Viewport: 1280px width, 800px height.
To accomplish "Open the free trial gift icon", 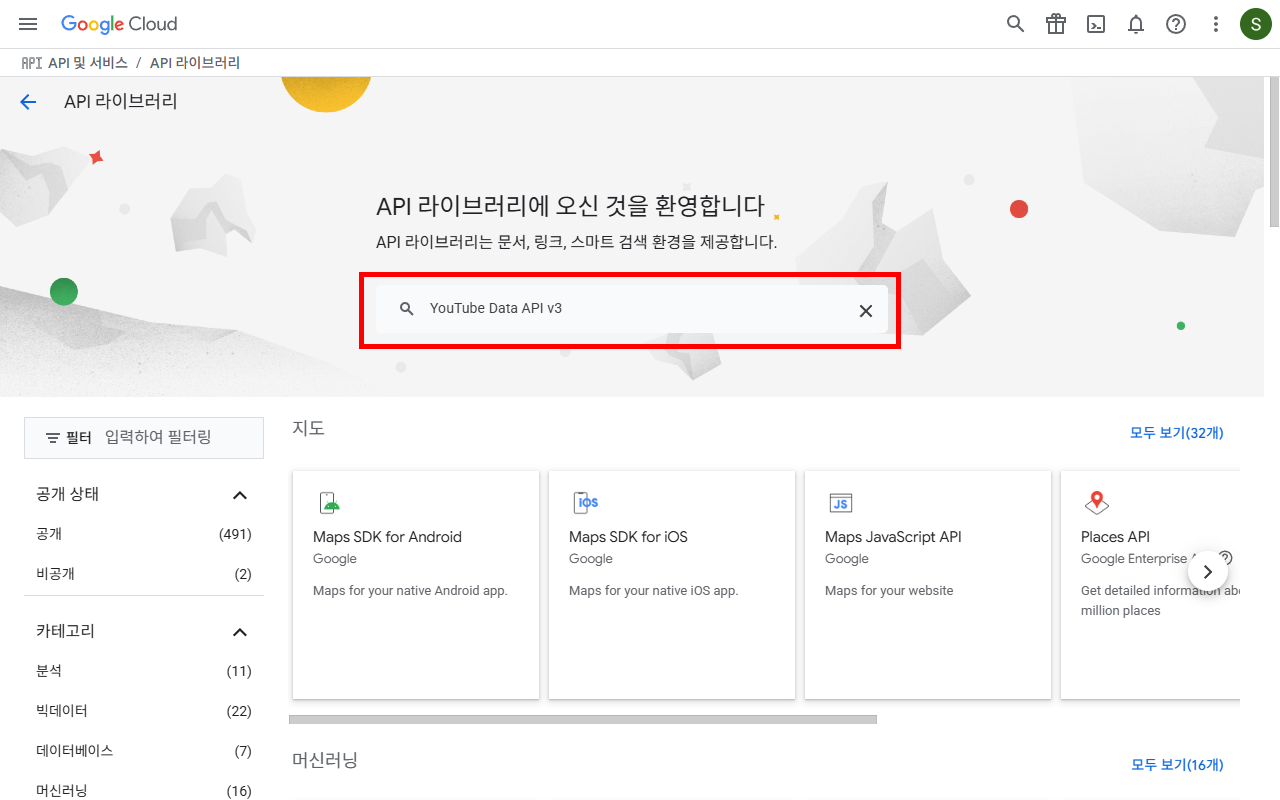I will click(1056, 24).
